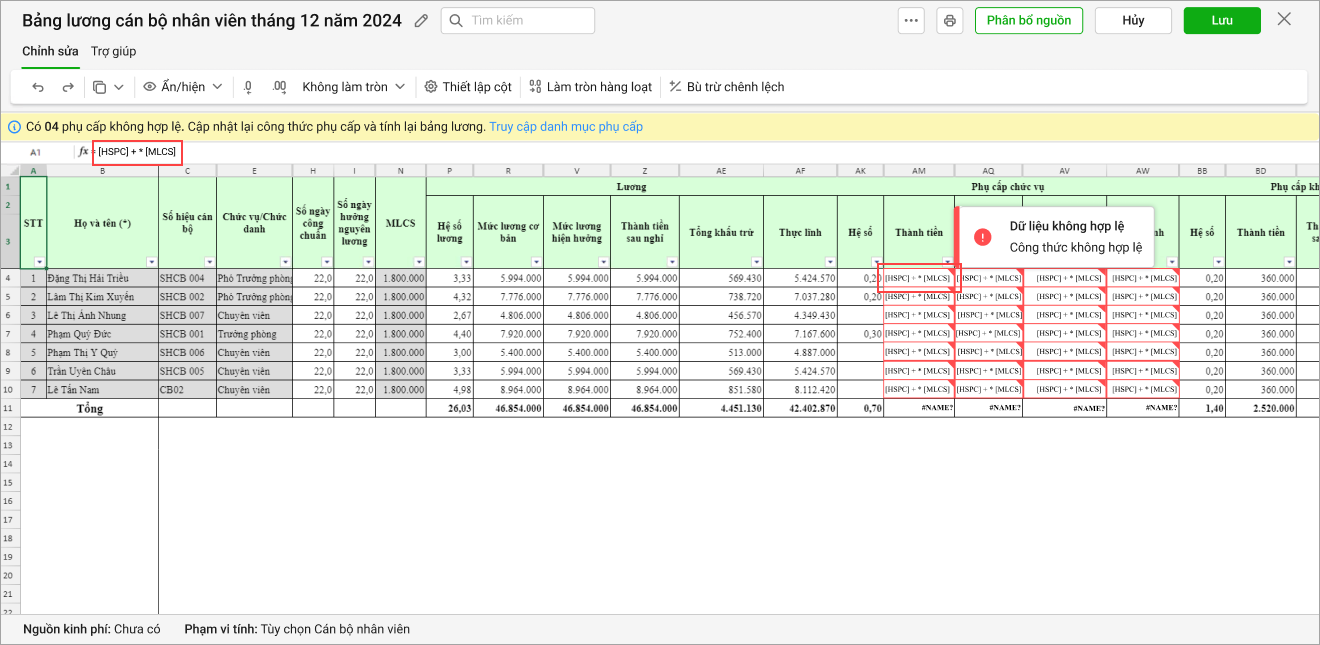Print the payroll with the printer icon
Screen dimensions: 1320x645
(949, 21)
